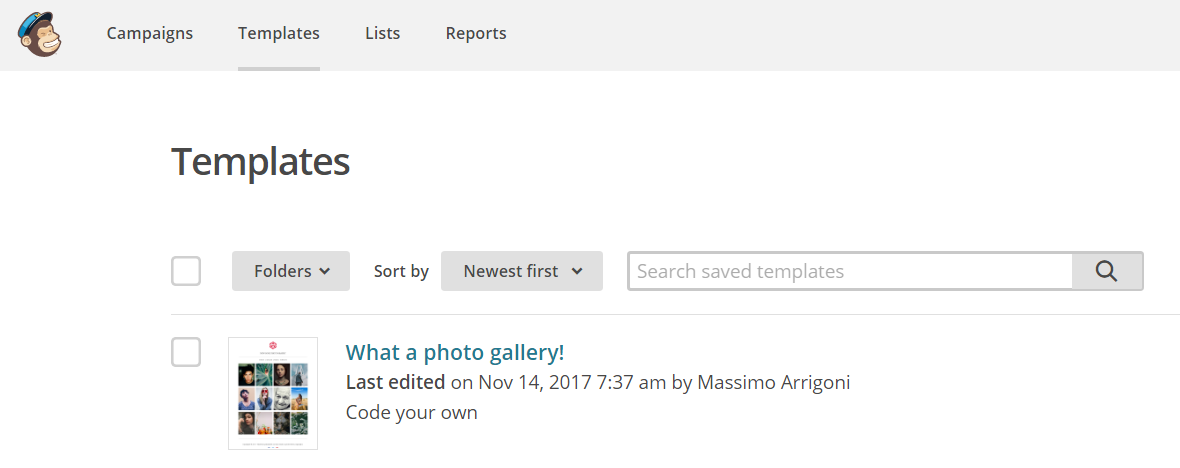The height and width of the screenshot is (468, 1180).
Task: Go to the Campaigns section
Action: (x=150, y=34)
